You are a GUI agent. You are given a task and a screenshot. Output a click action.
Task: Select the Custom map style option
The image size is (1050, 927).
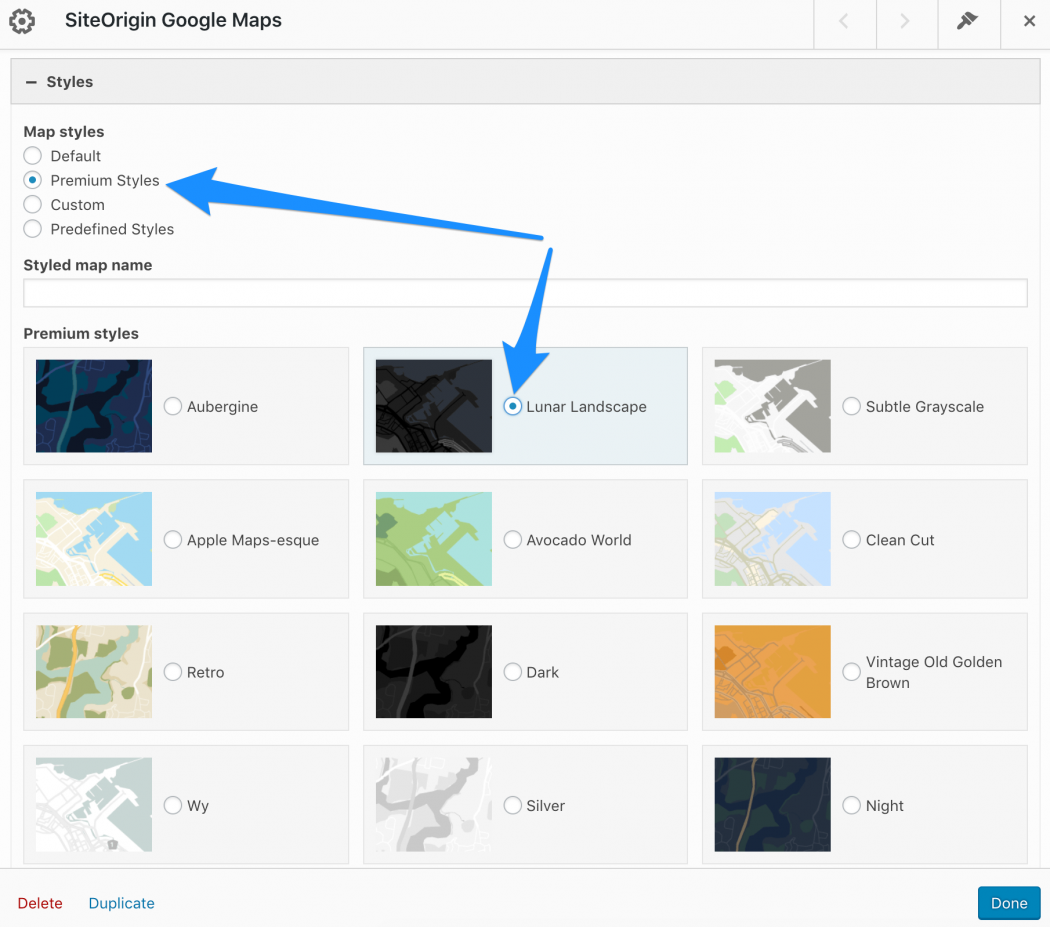coord(31,204)
